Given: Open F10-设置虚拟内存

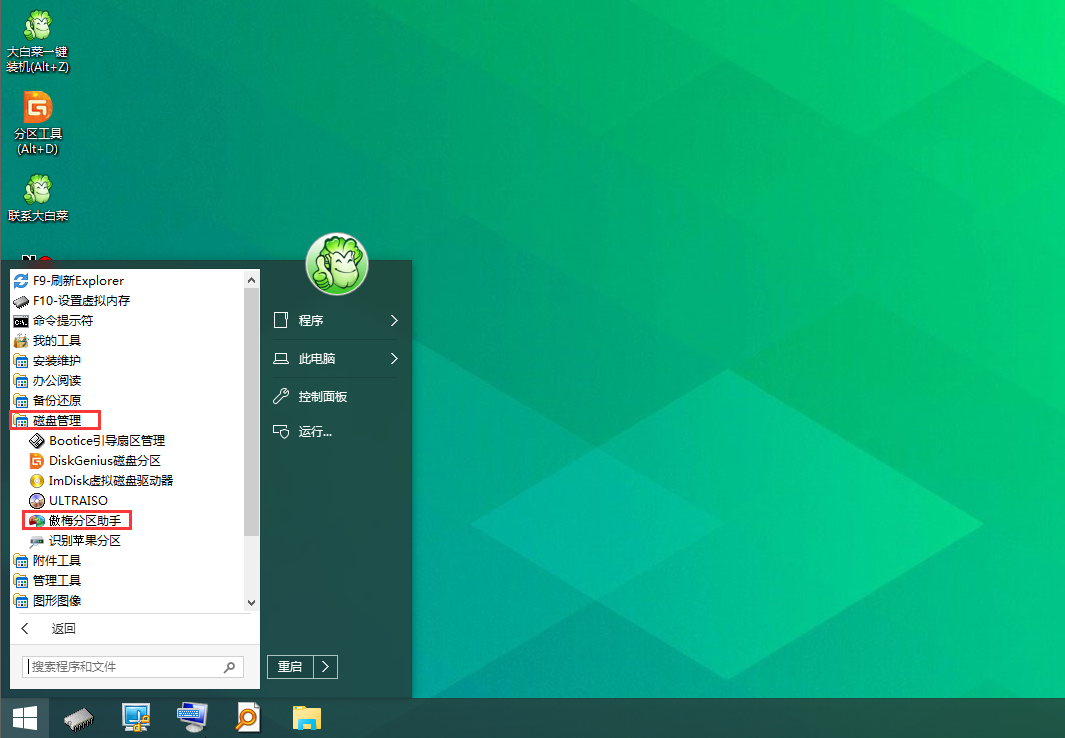Looking at the screenshot, I should [71, 300].
